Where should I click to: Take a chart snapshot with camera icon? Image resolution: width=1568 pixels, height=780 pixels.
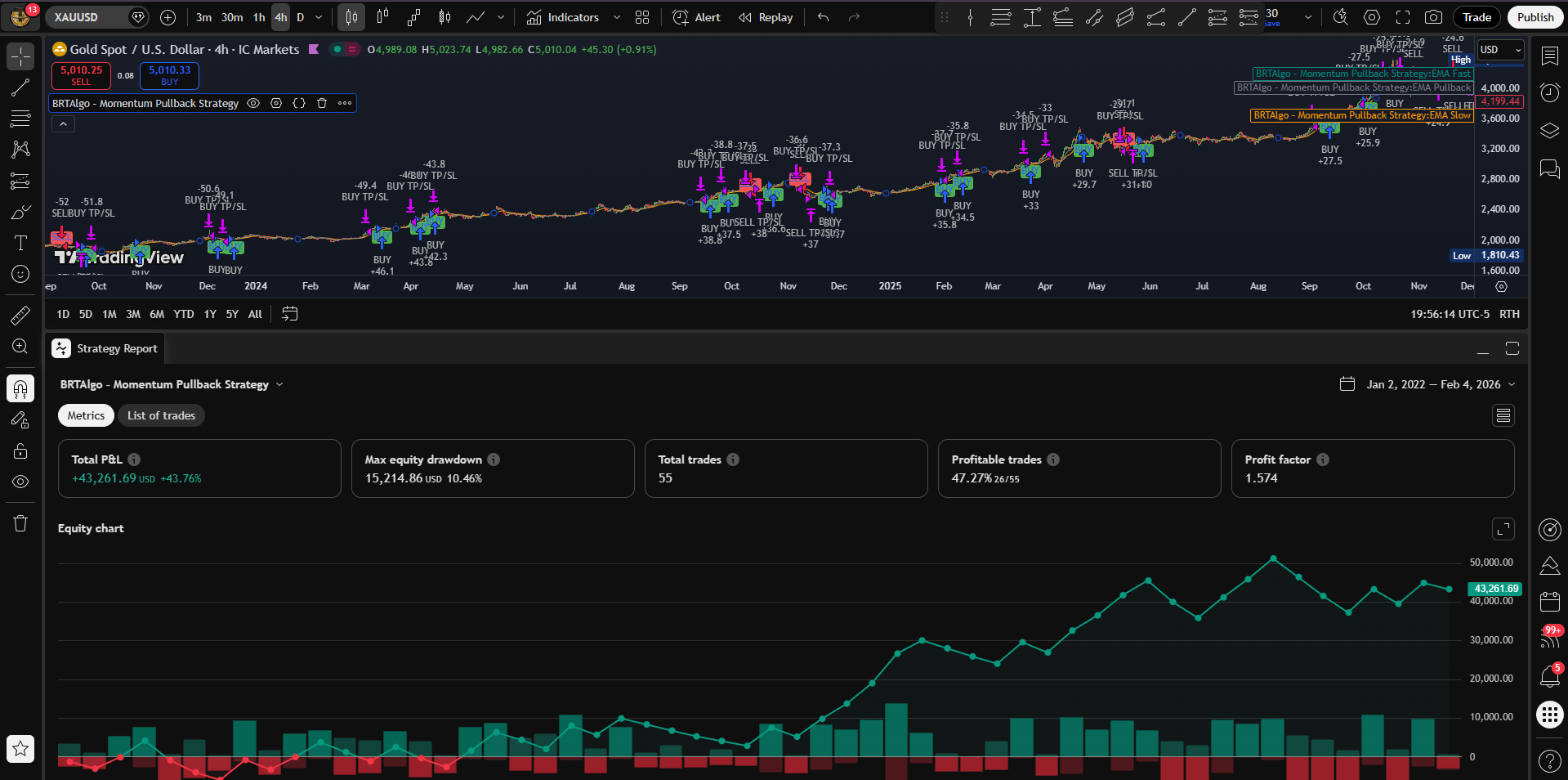(x=1433, y=17)
